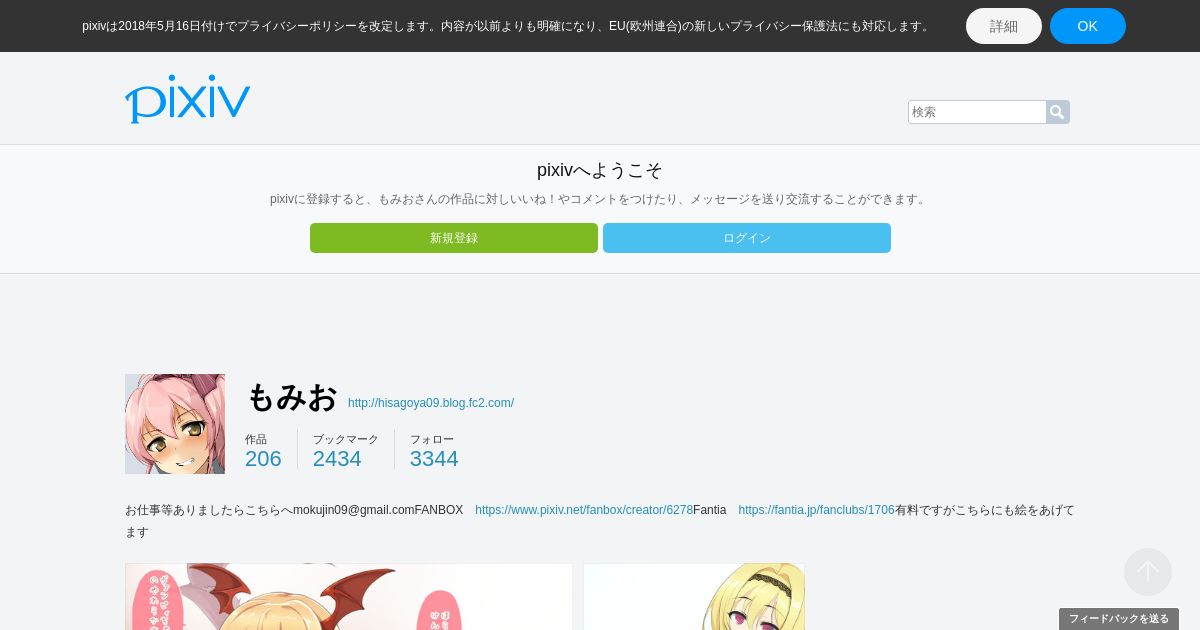This screenshot has width=1200, height=630.
Task: Open the fantia.jp fanclubs link
Action: 817,510
